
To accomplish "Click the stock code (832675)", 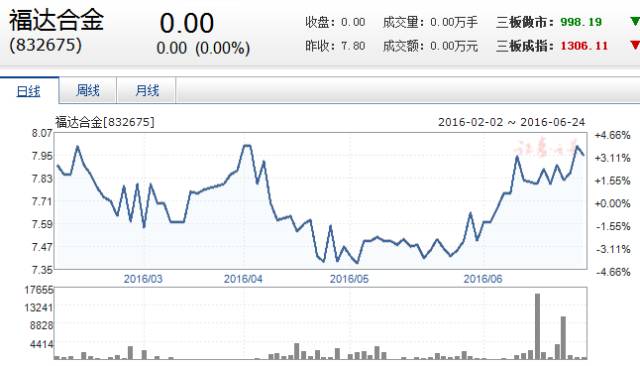I will point(46,44).
